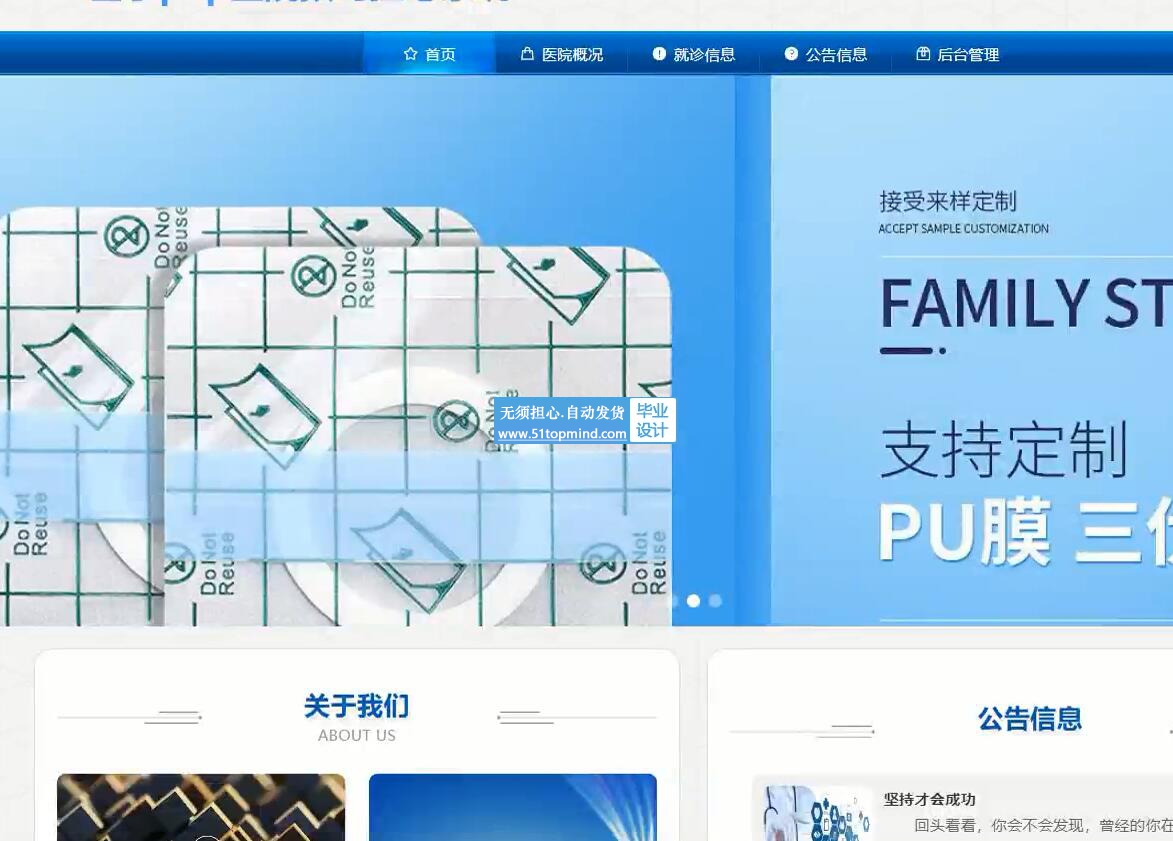Click the 支持定制 banner text
The image size is (1173, 841).
(x=1004, y=449)
